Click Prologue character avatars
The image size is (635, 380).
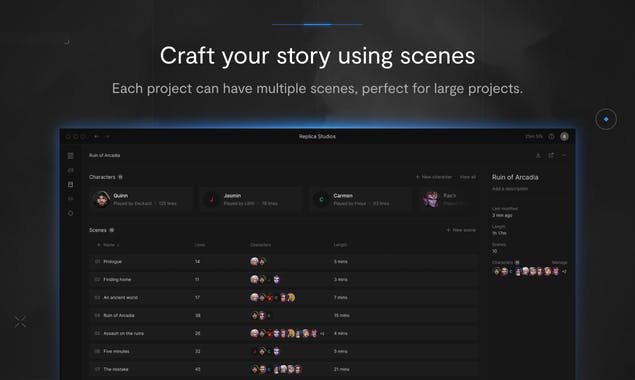click(258, 262)
